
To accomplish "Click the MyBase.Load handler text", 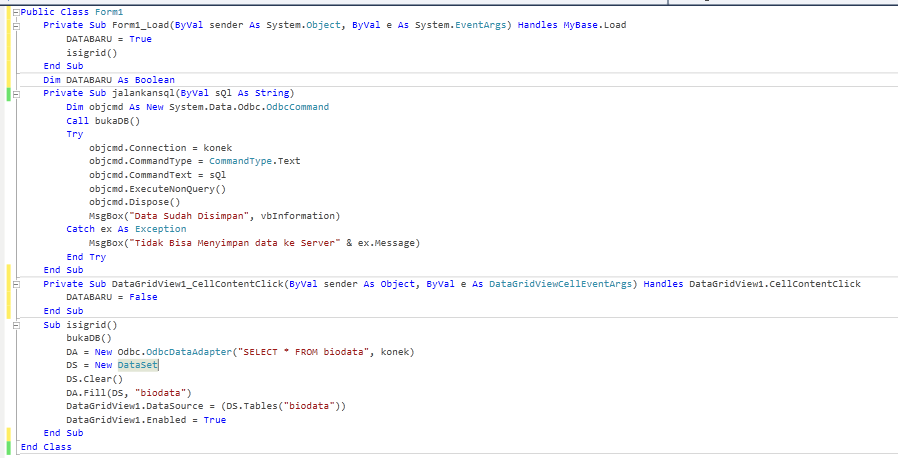I will click(x=594, y=25).
